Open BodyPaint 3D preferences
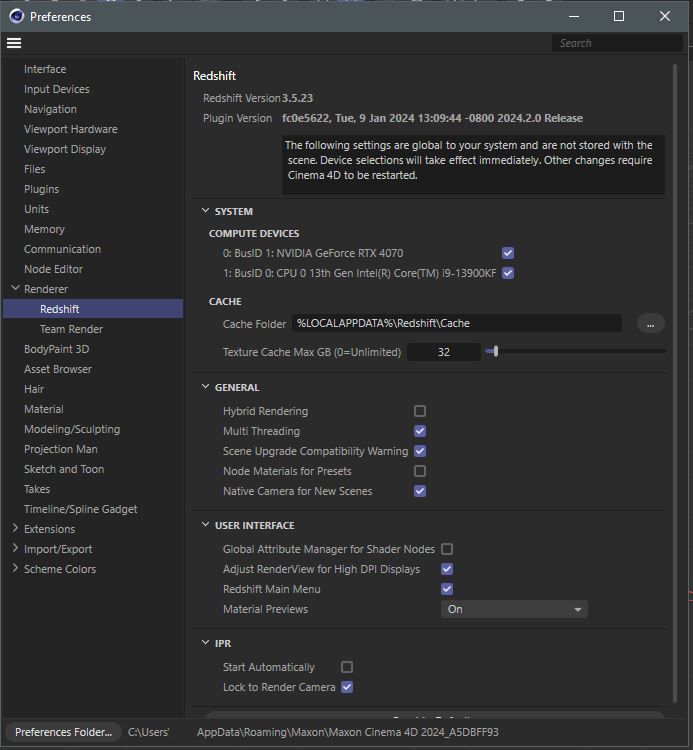The width and height of the screenshot is (693, 750). [x=56, y=349]
